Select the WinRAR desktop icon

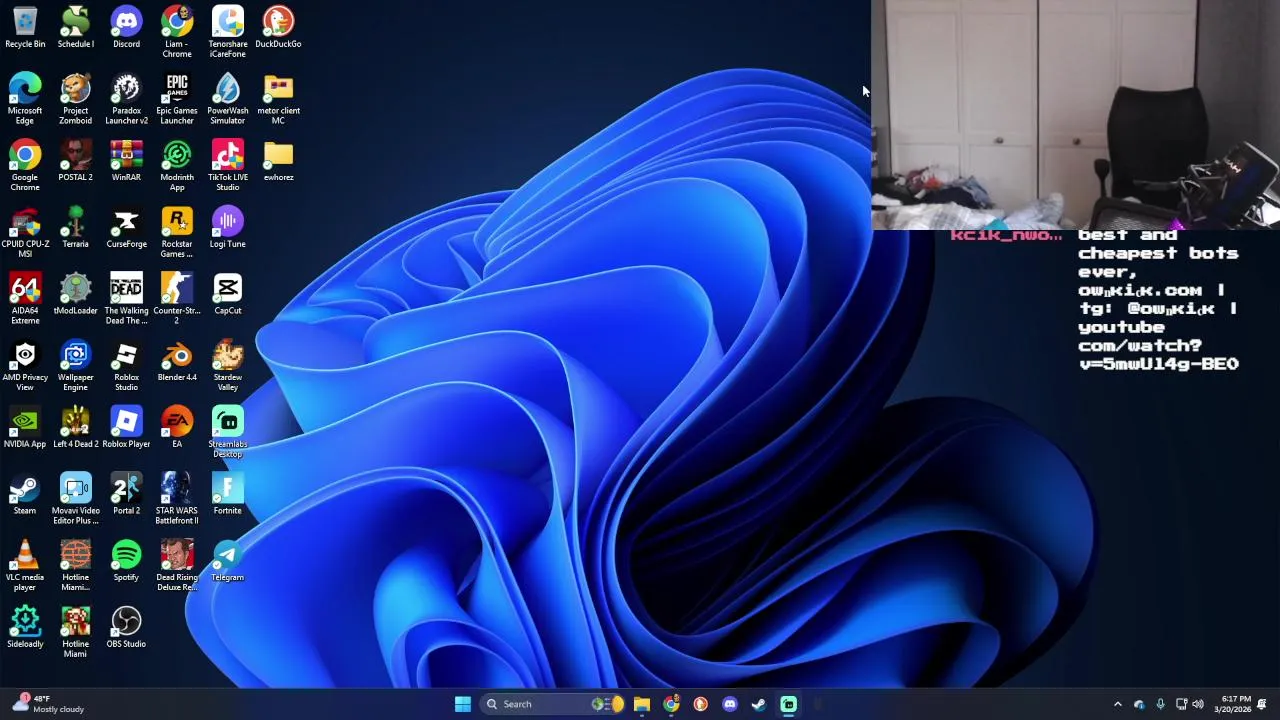click(x=126, y=161)
